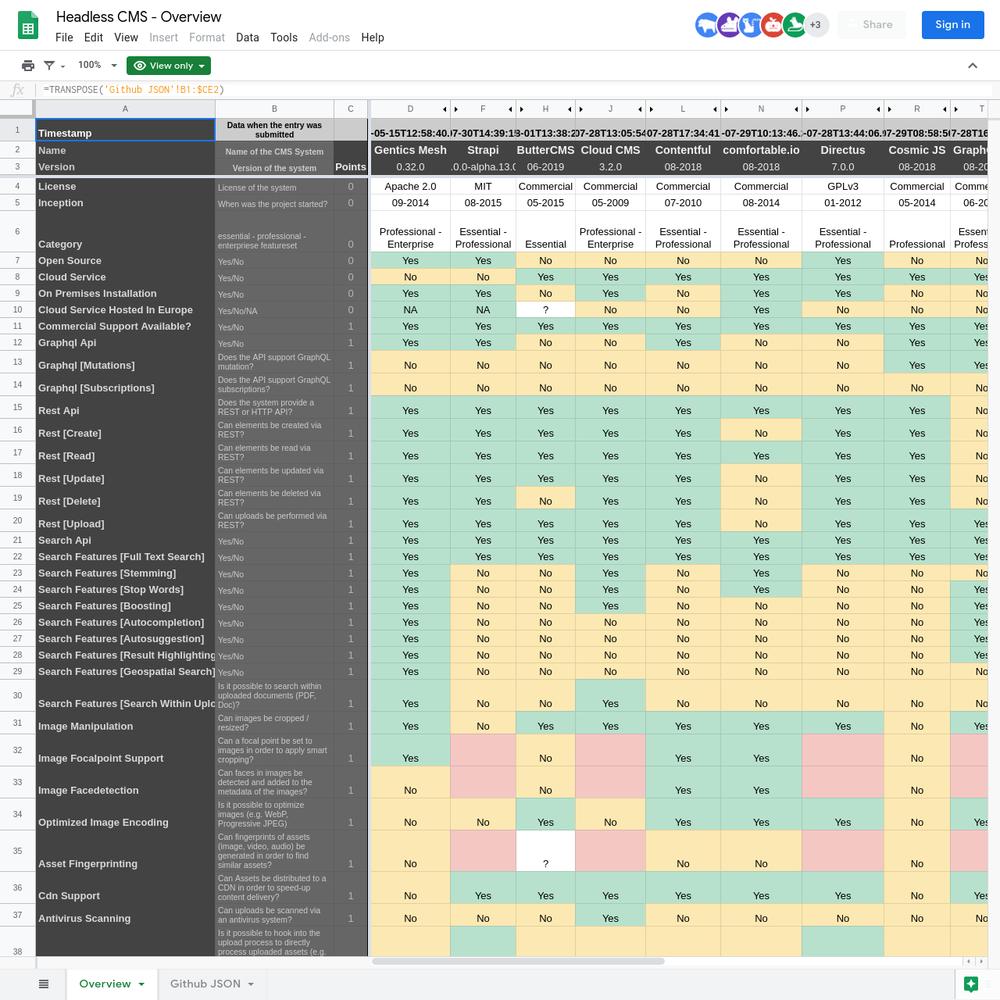Expand hidden column left of column J

(580, 109)
